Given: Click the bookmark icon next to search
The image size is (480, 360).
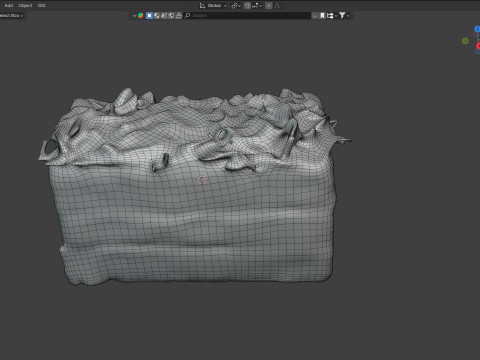Looking at the screenshot, I should point(322,15).
